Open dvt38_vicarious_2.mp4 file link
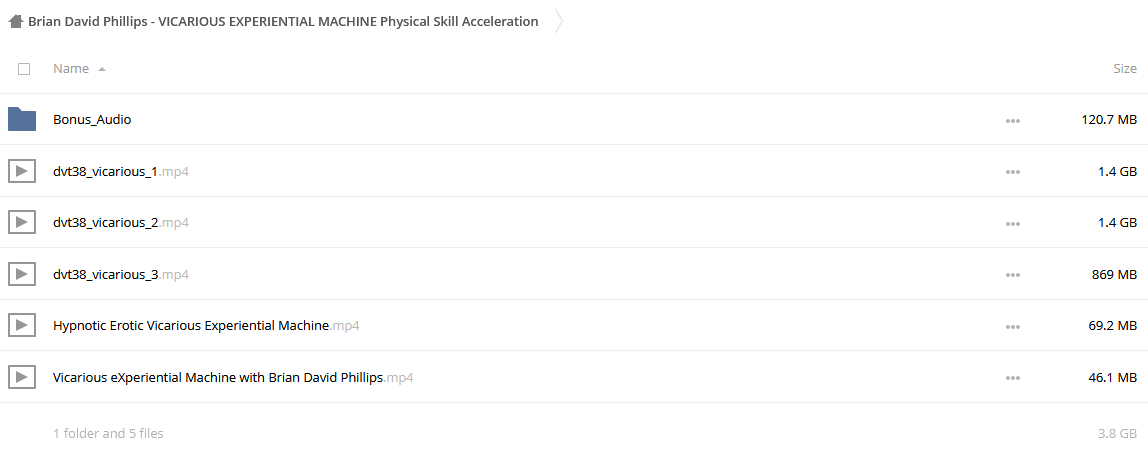Image resolution: width=1148 pixels, height=452 pixels. click(x=121, y=223)
